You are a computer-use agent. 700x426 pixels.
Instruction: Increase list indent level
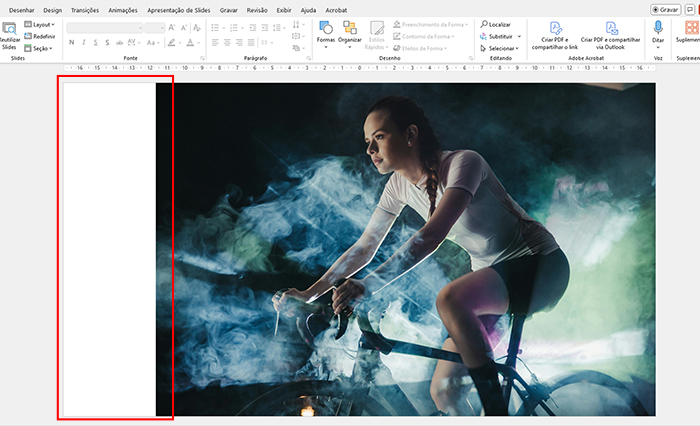point(264,28)
